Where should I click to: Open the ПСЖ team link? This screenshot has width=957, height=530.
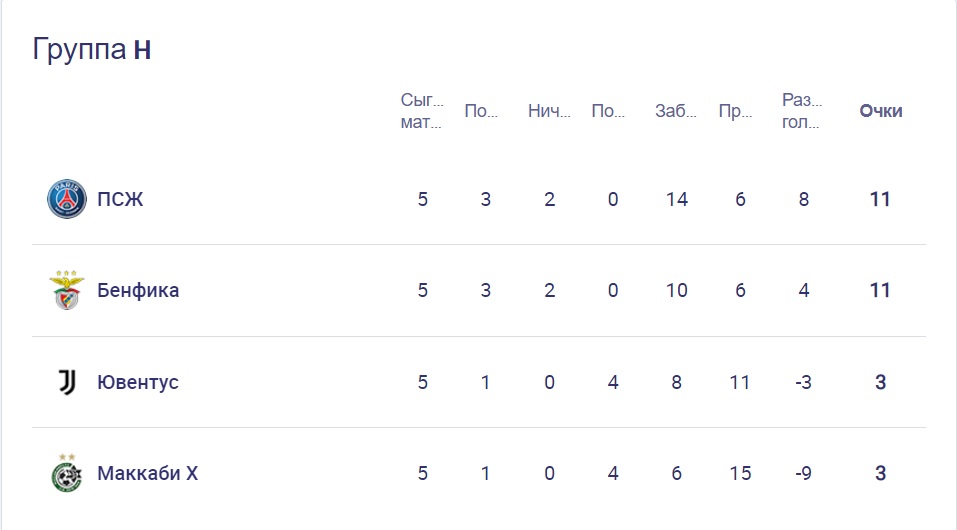pos(120,199)
